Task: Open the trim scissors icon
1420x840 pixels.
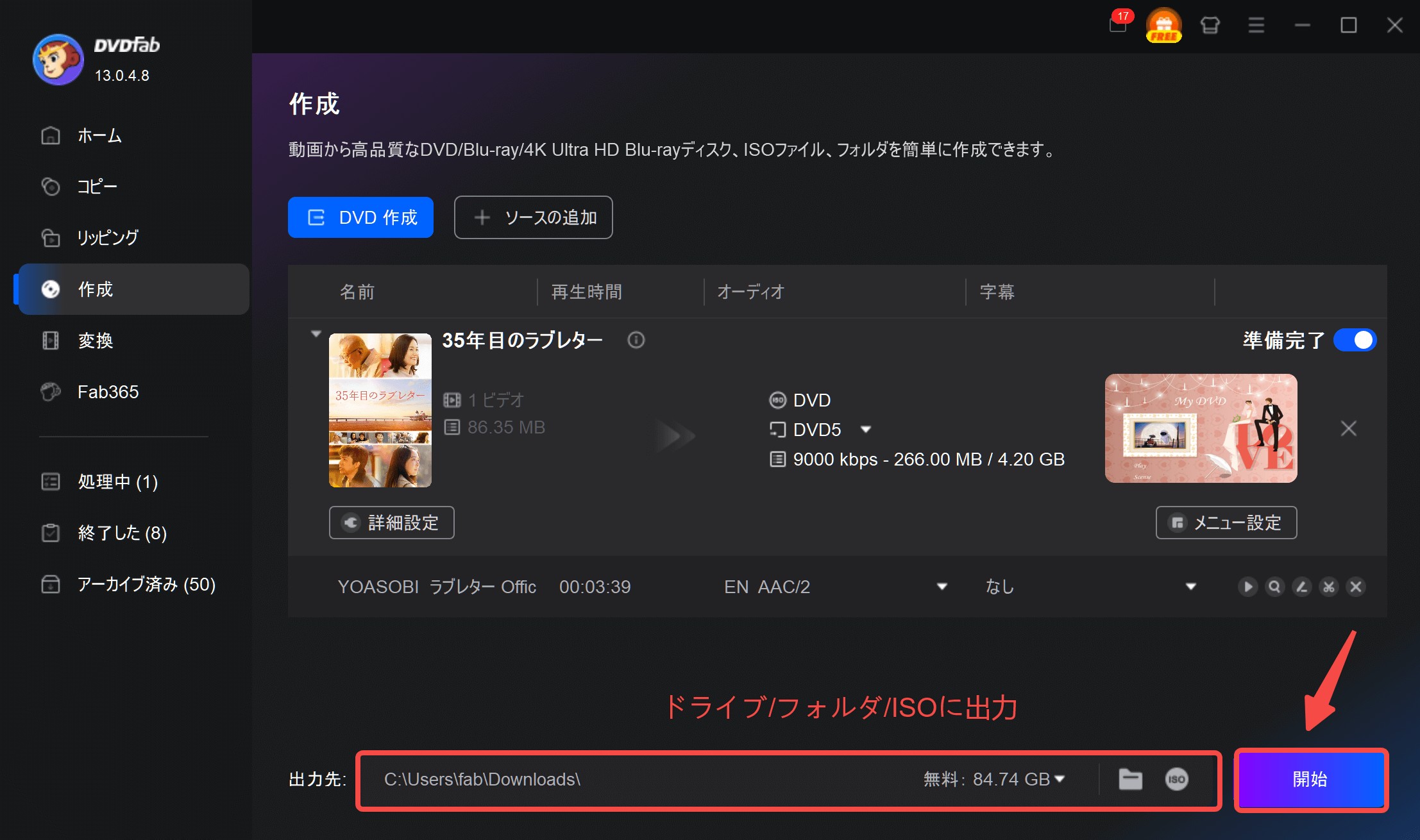Action: [x=1328, y=587]
